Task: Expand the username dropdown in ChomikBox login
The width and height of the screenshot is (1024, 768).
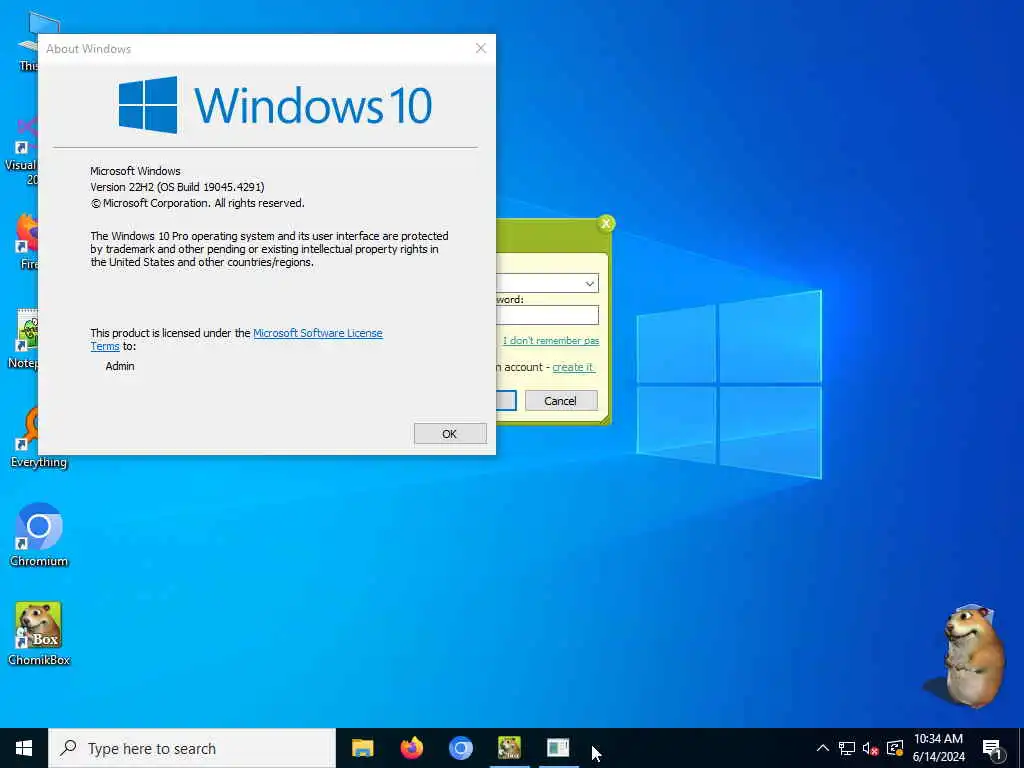Action: (x=589, y=283)
